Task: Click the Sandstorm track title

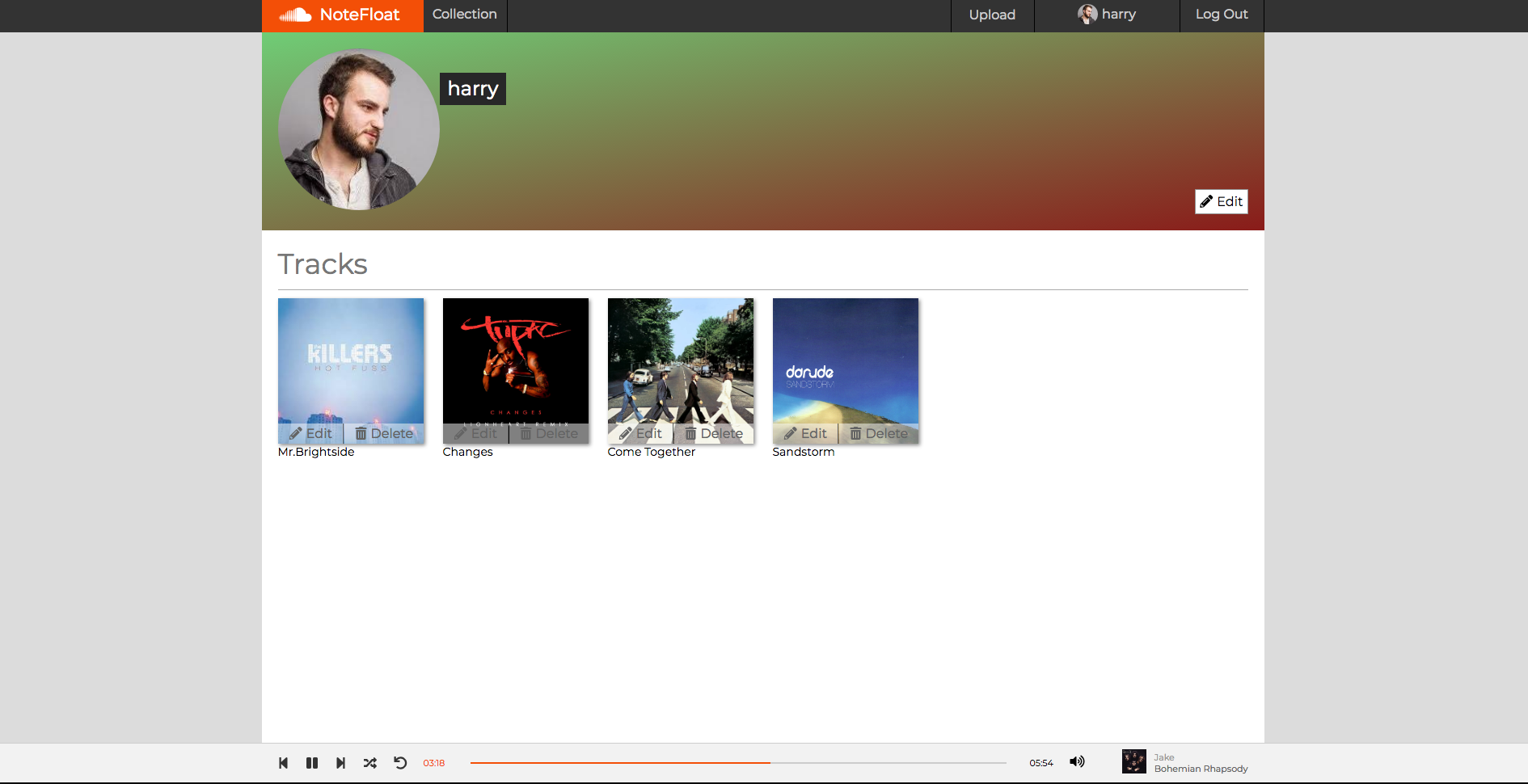Action: tap(804, 452)
